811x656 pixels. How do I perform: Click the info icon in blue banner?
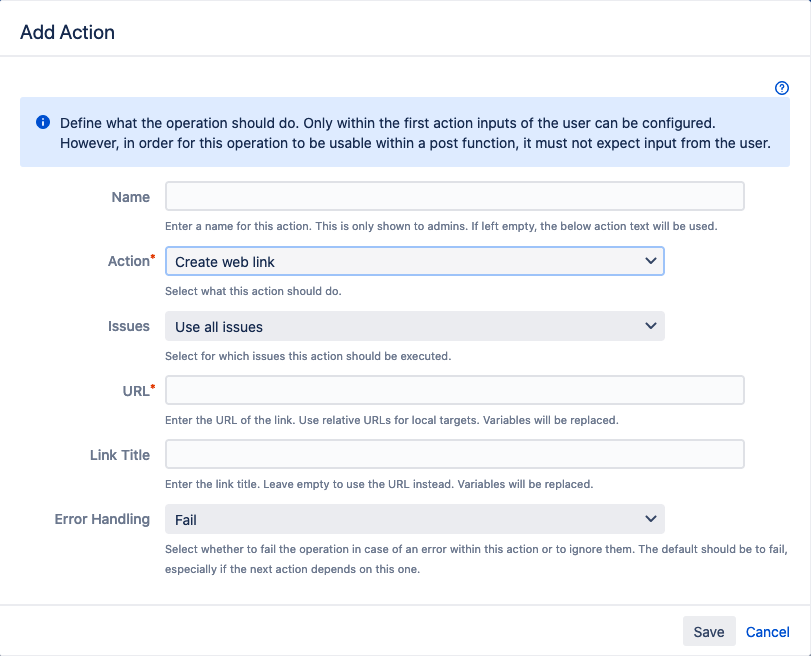click(x=43, y=122)
